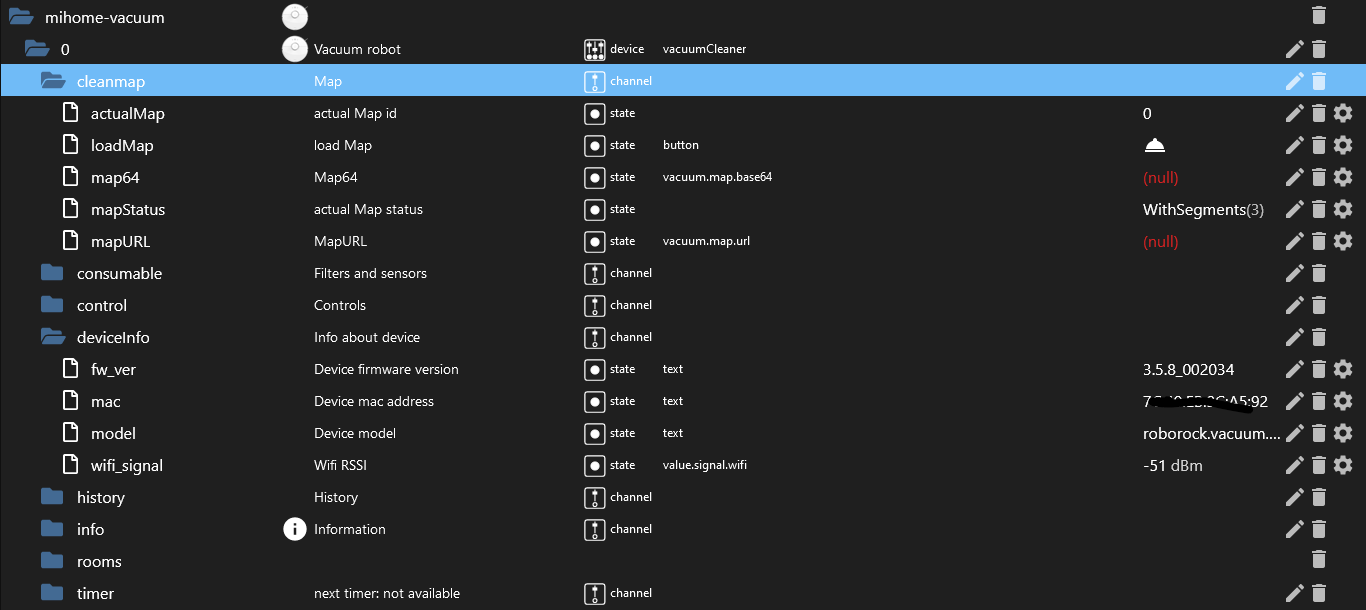Collapse the deviceInfo folder

[x=53, y=337]
